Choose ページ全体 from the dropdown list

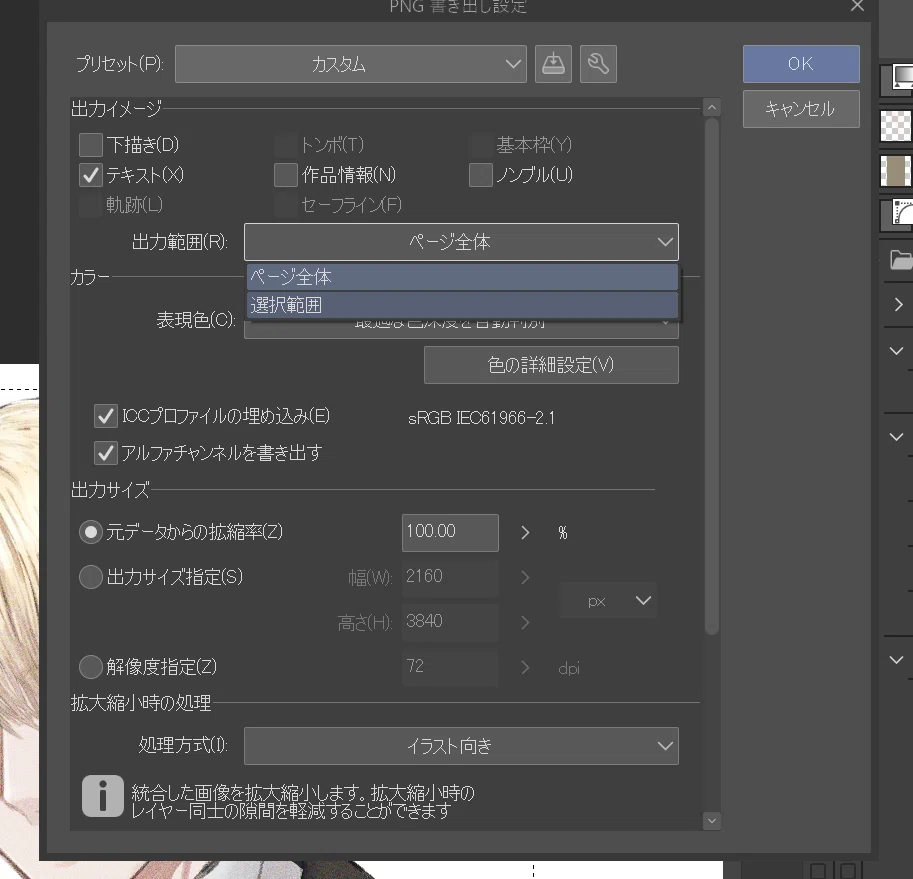click(462, 277)
